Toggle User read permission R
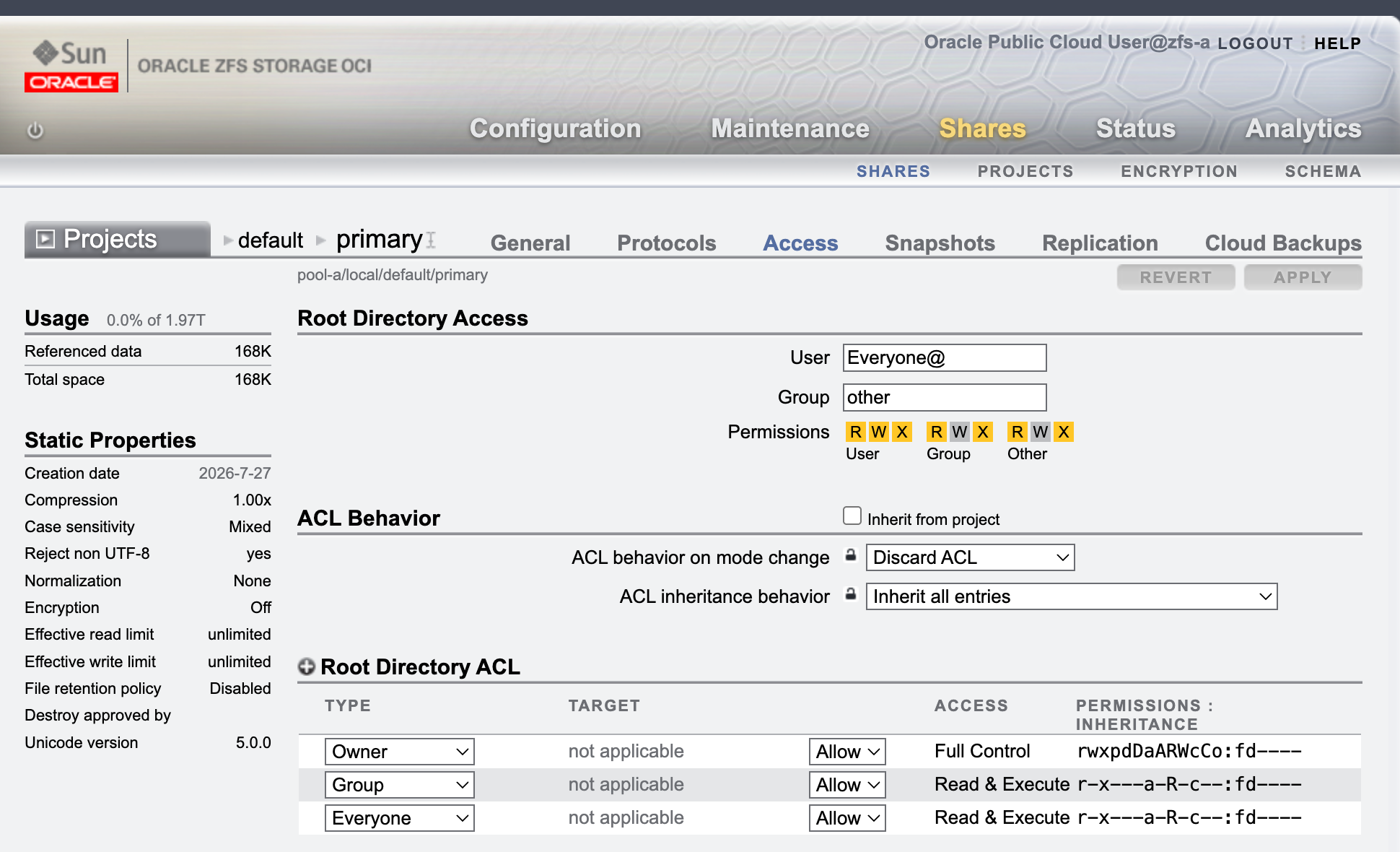Screen dimensions: 1400x852 click(x=856, y=432)
